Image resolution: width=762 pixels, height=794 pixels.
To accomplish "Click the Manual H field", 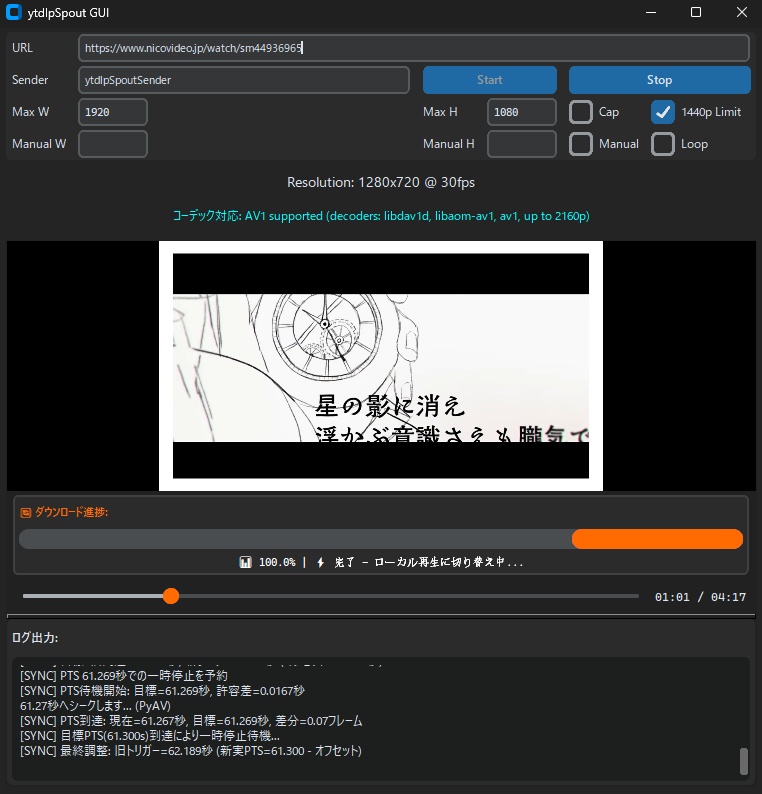I will coord(522,144).
